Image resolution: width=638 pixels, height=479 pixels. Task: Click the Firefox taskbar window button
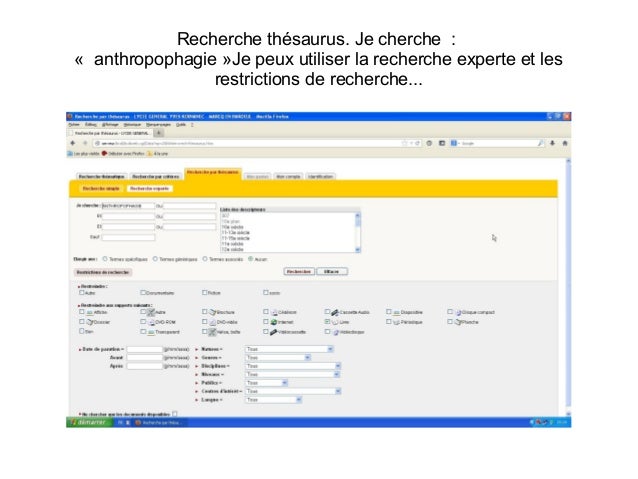point(159,423)
